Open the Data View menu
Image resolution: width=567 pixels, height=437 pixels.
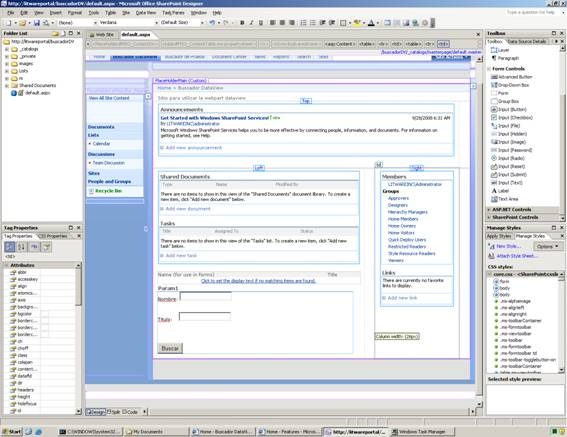146,13
